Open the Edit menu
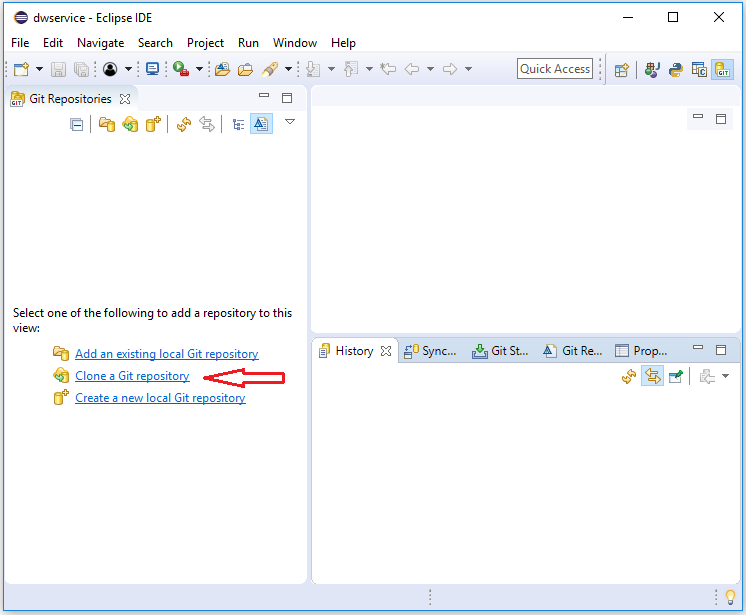The height and width of the screenshot is (615, 746). pos(53,43)
